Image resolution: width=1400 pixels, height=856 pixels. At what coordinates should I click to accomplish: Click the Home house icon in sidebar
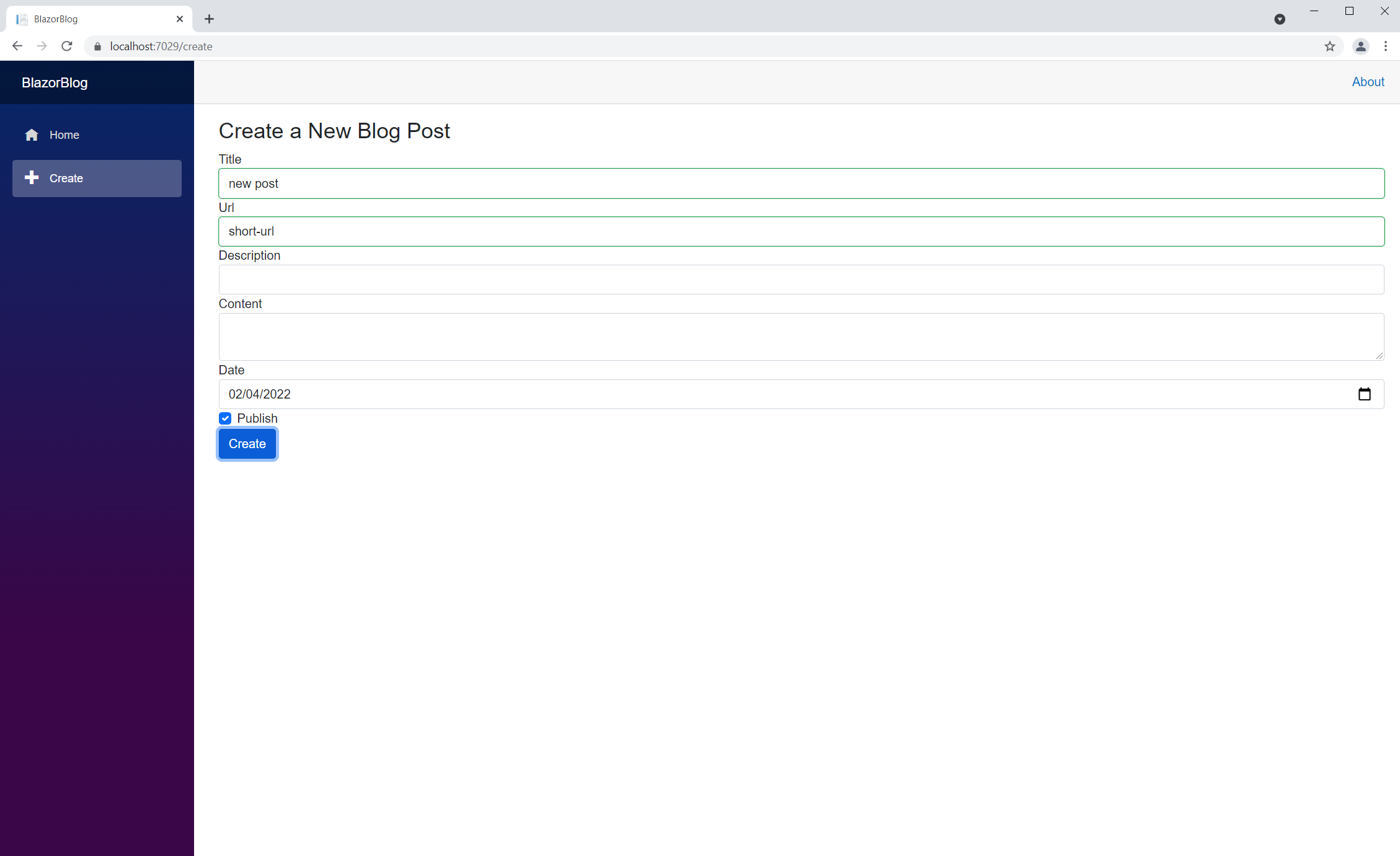(x=32, y=135)
